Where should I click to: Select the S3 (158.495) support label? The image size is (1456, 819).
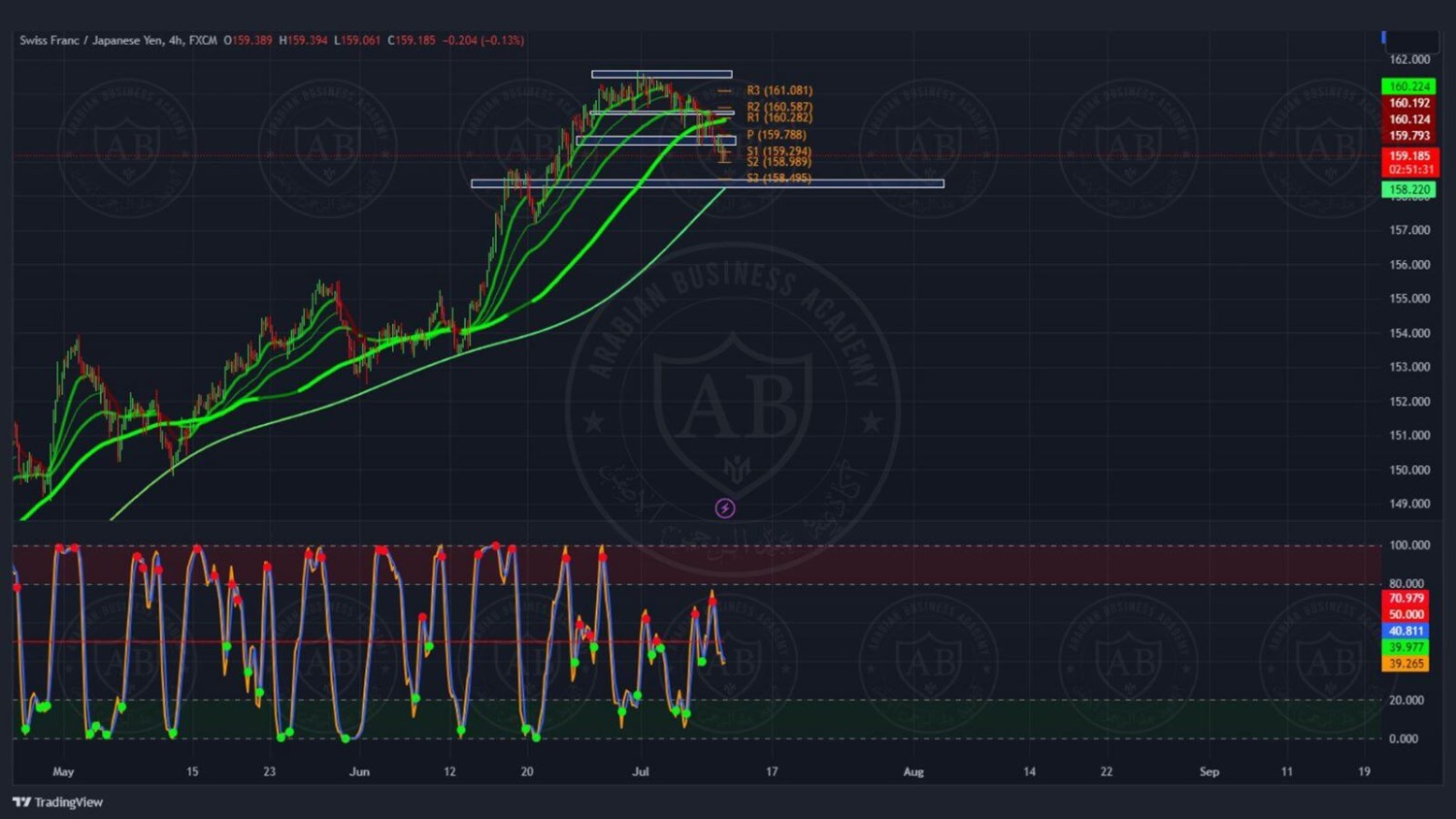point(778,179)
